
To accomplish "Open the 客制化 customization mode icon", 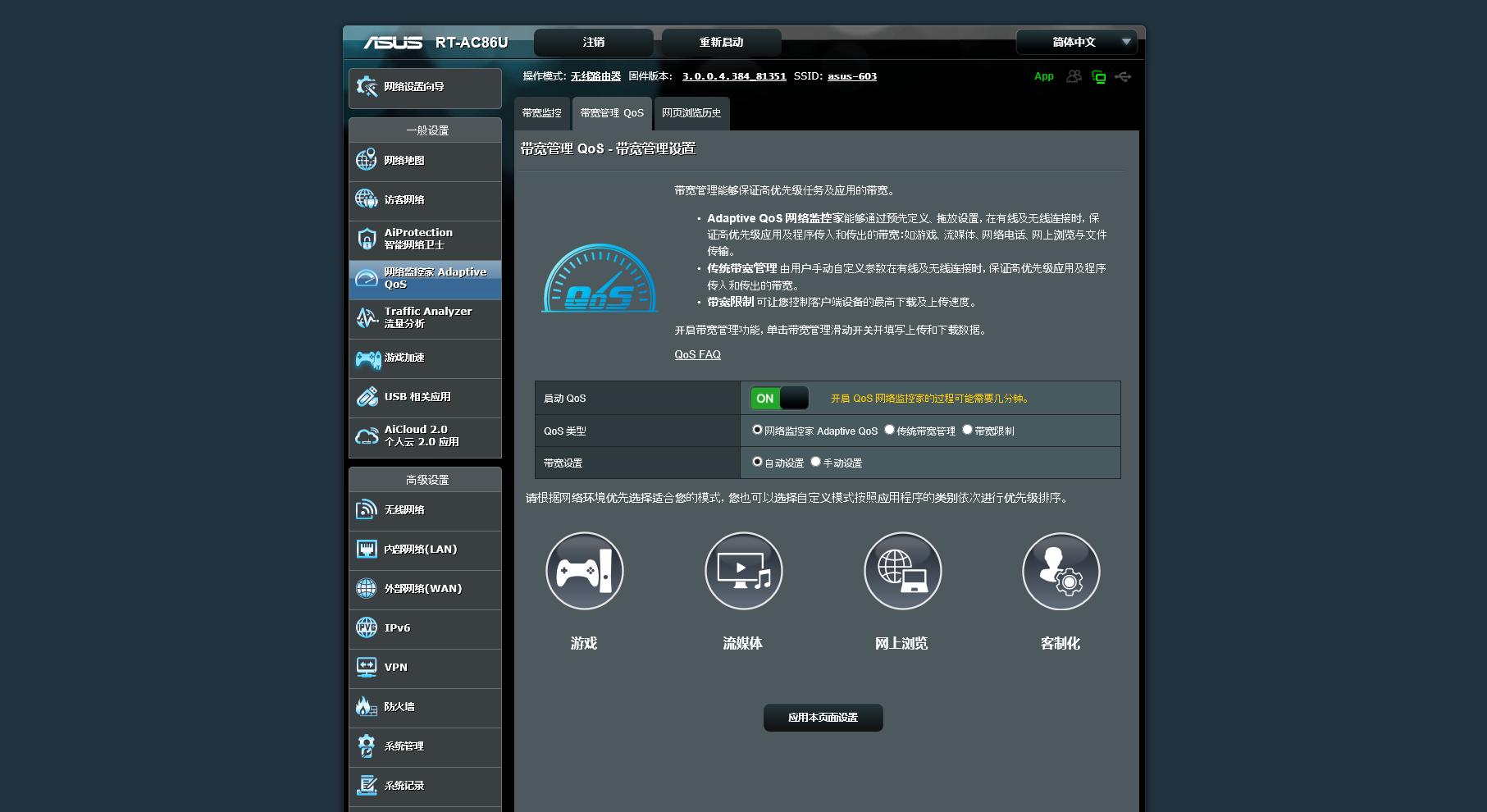I will (x=1061, y=571).
